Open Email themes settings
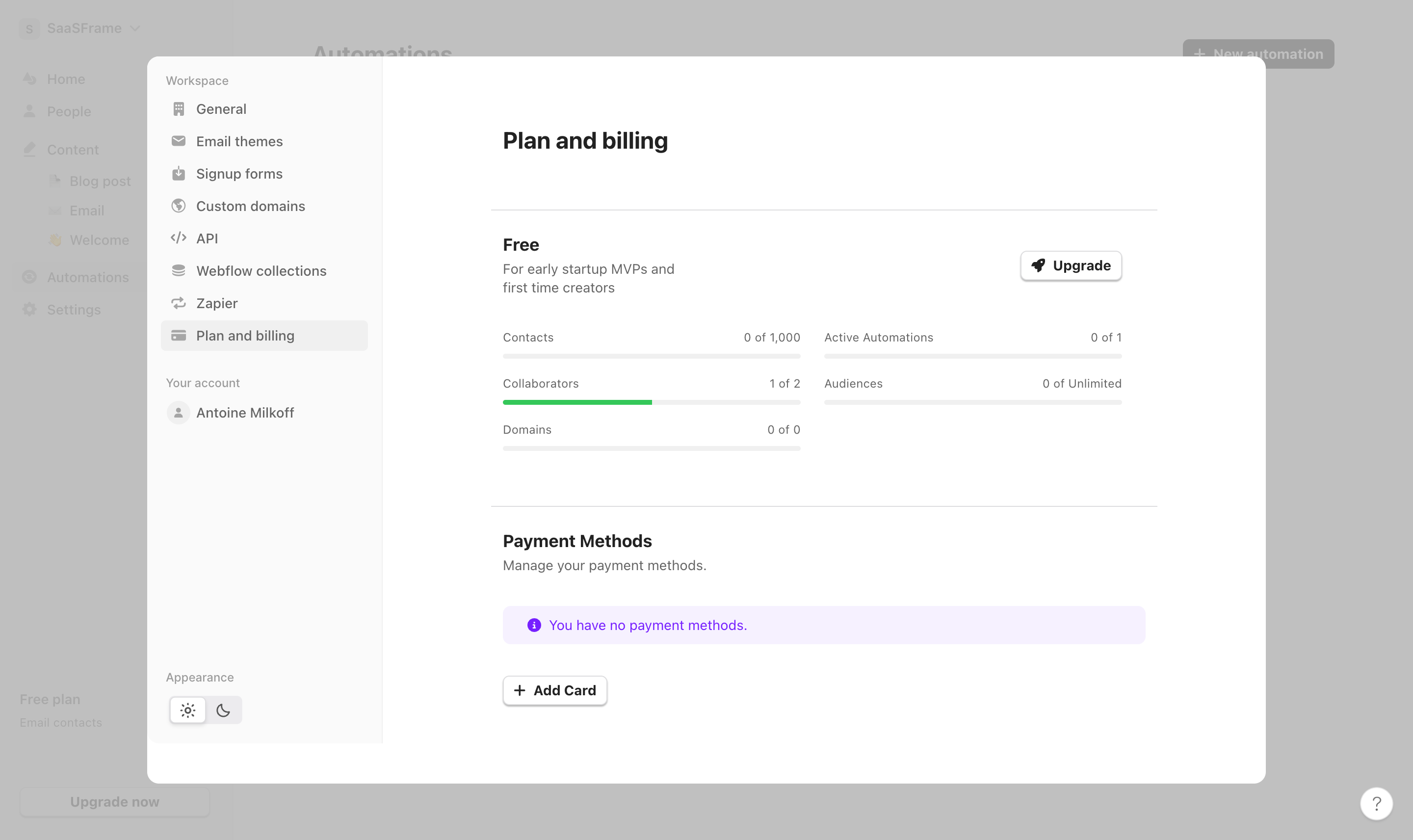 coord(264,141)
